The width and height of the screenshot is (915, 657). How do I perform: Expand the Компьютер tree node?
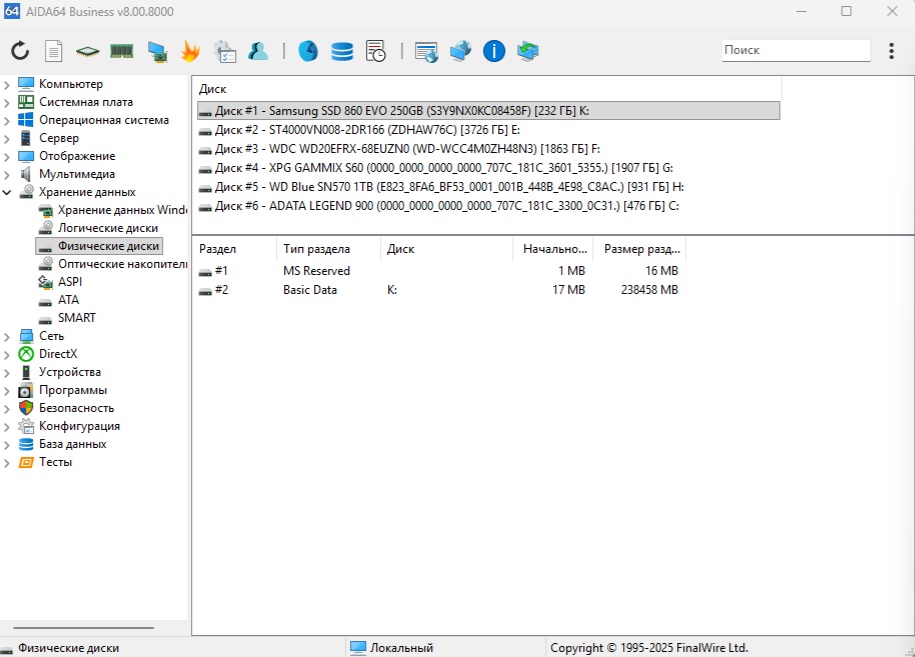pos(7,85)
